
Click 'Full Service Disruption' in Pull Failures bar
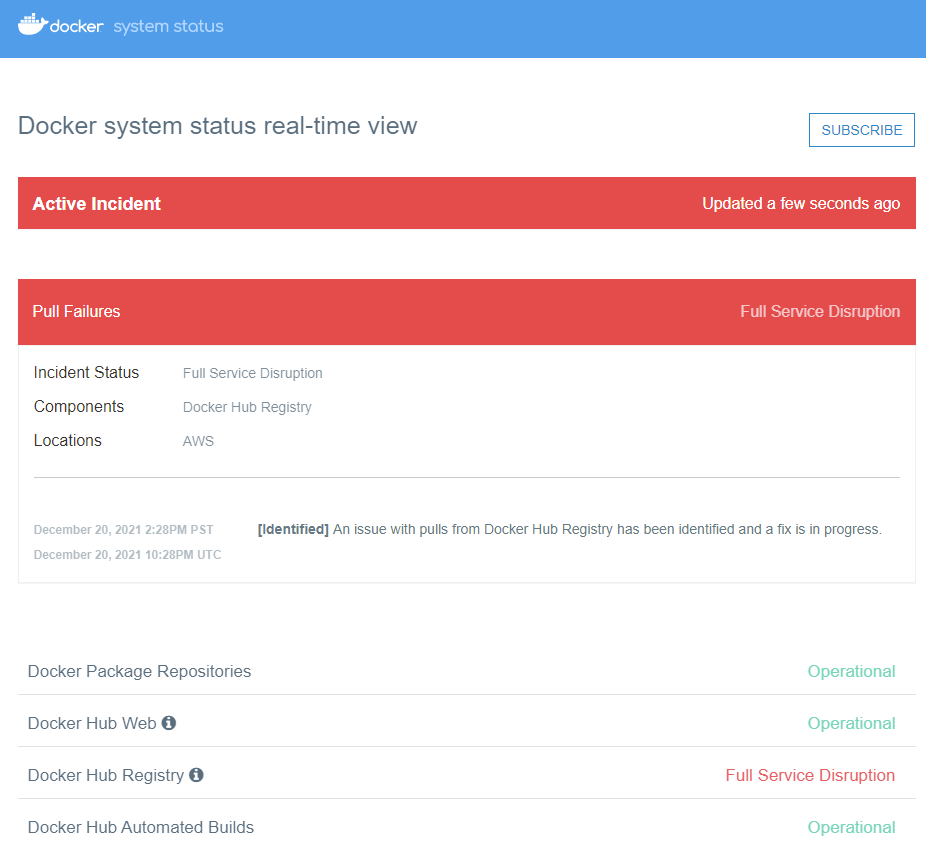point(820,311)
